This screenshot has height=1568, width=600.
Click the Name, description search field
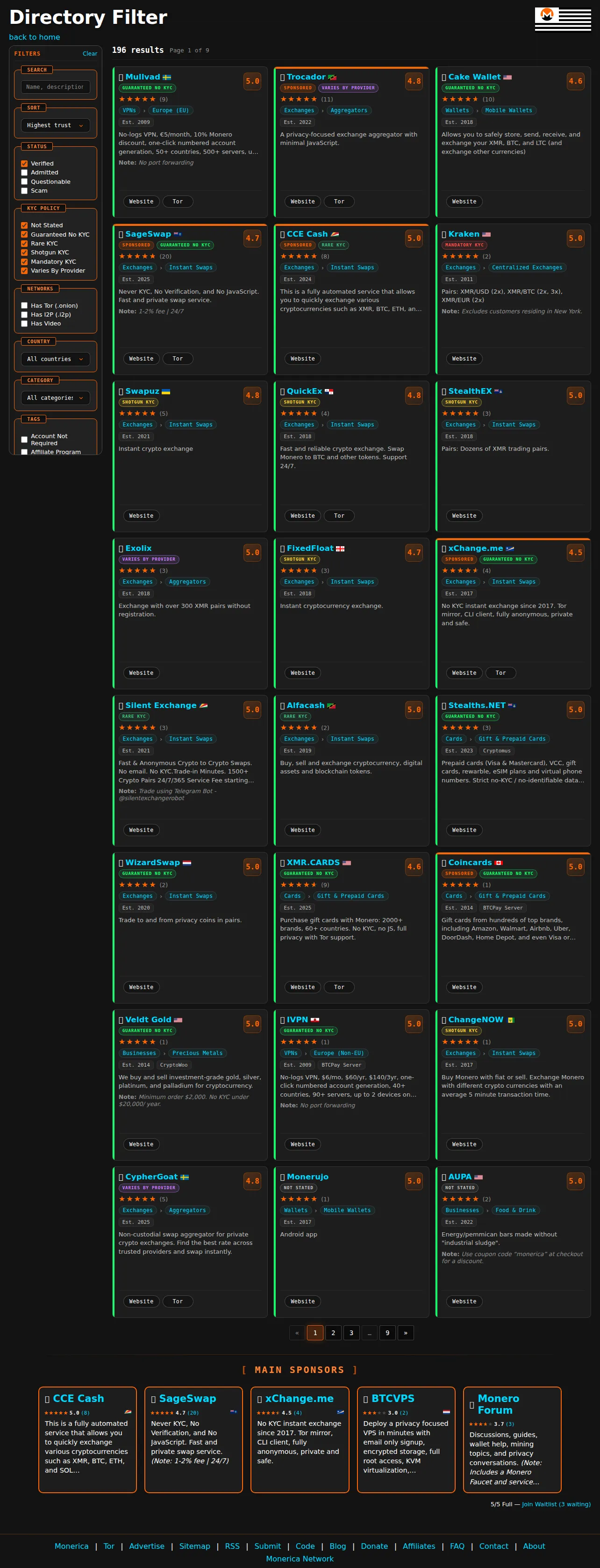tap(56, 87)
